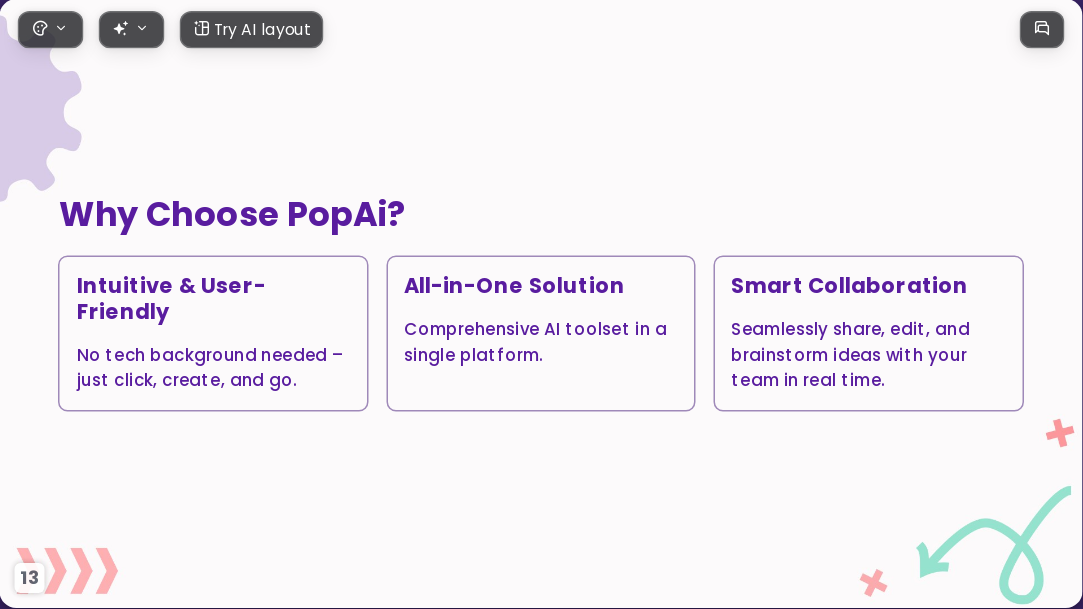Screen dimensions: 1083x609
Task: Select the pink cross near right edge
Action: coord(1060,433)
